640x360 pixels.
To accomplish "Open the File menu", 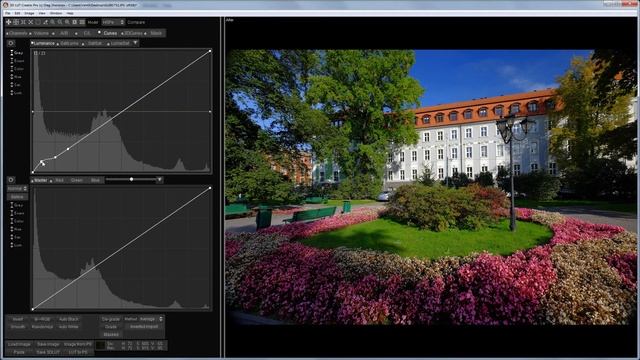I will 8,13.
